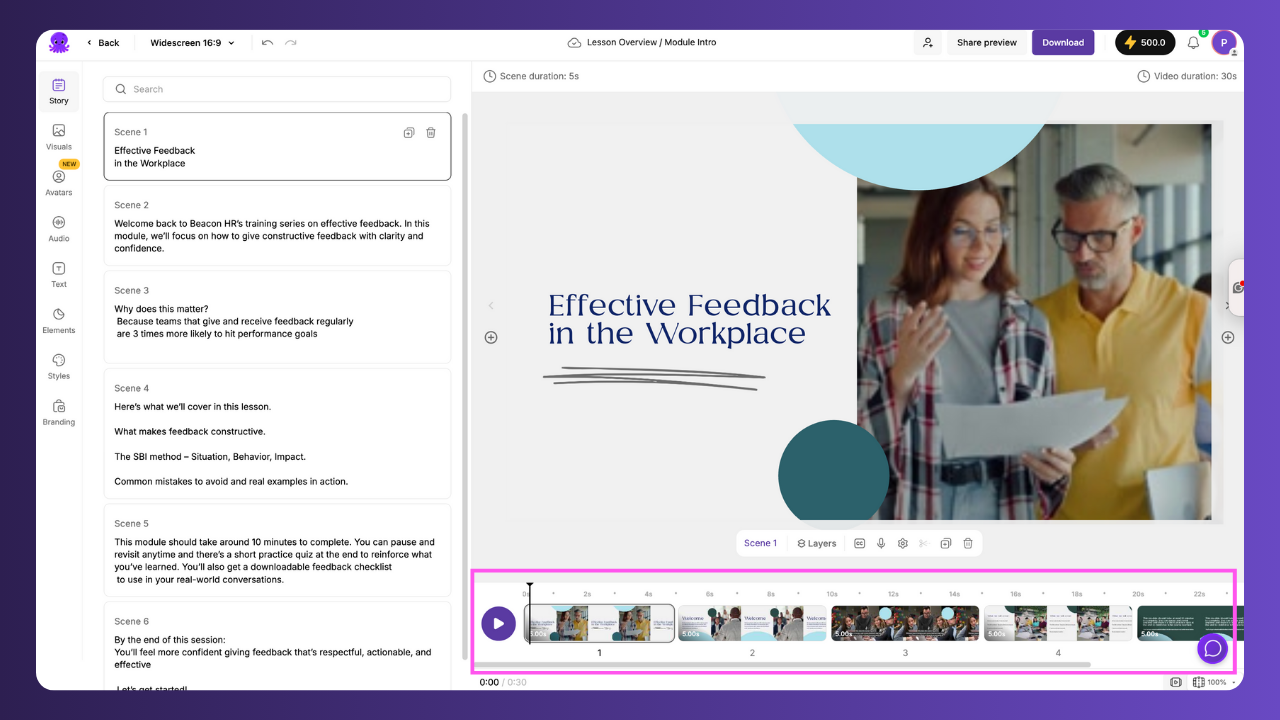Open Share preview

point(987,42)
